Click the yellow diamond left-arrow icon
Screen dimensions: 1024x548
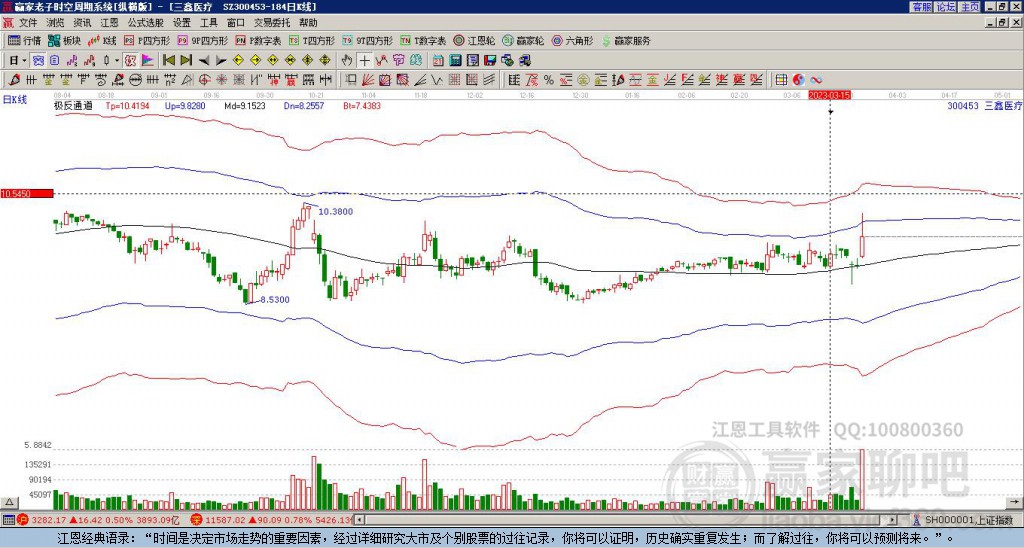point(238,60)
